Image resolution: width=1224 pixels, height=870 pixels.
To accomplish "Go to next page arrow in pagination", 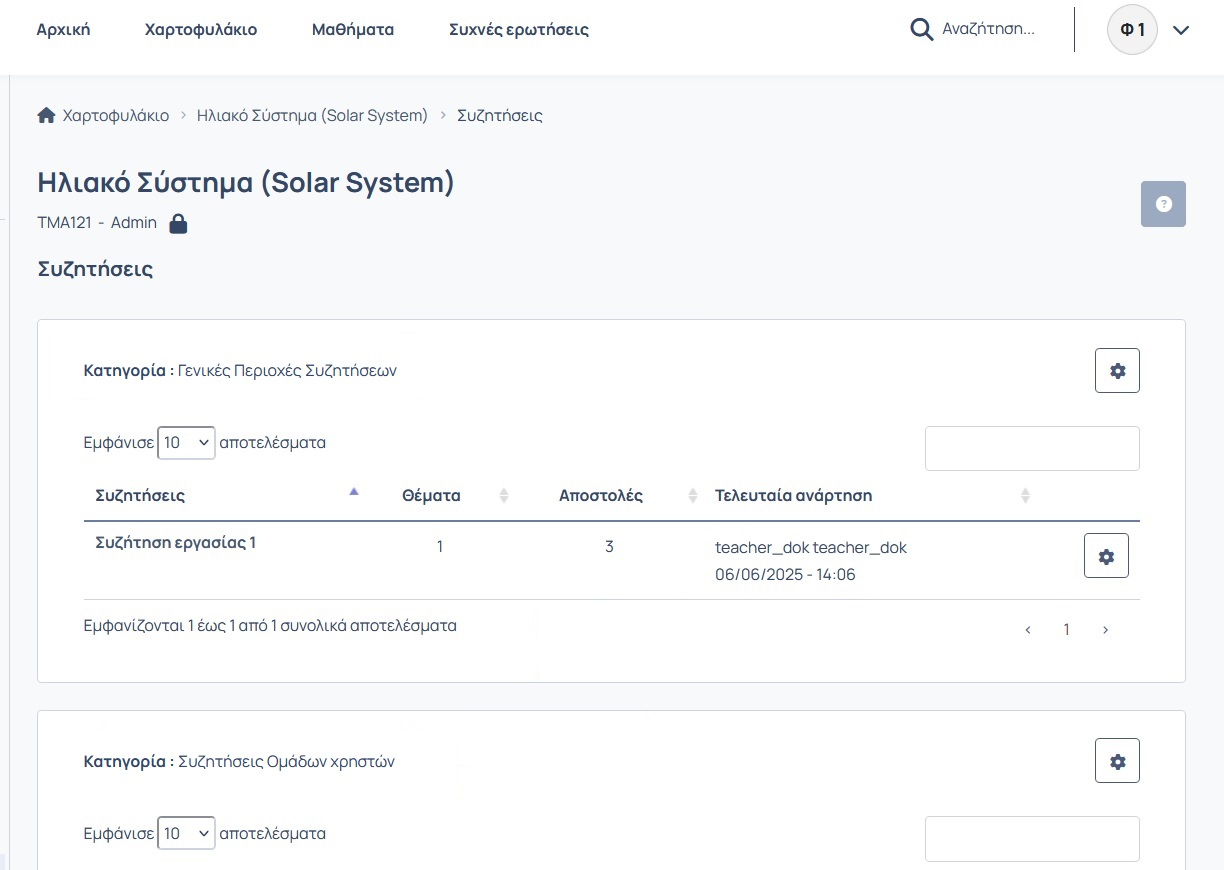I will (x=1105, y=630).
